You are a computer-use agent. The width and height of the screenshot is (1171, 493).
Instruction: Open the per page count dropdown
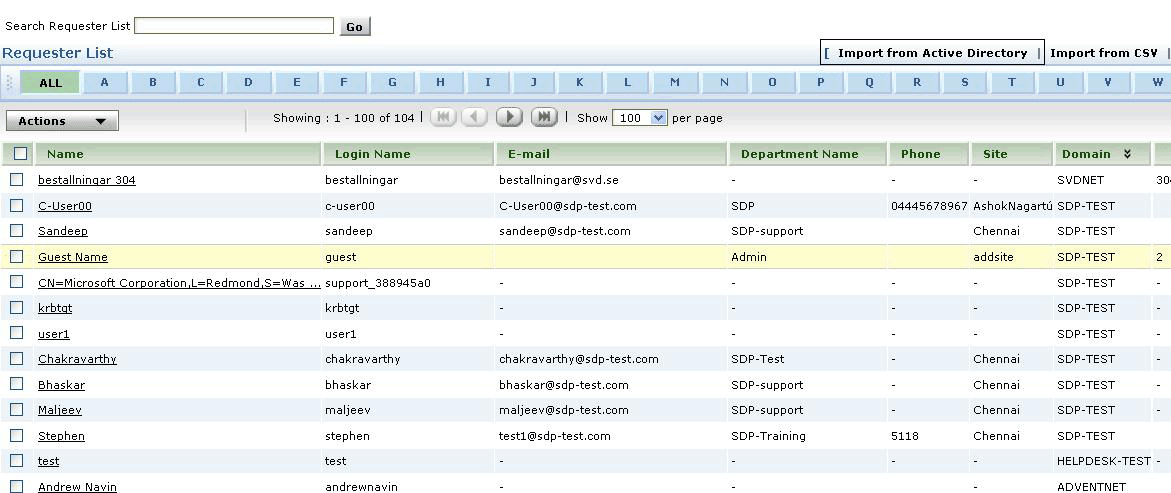[x=640, y=118]
